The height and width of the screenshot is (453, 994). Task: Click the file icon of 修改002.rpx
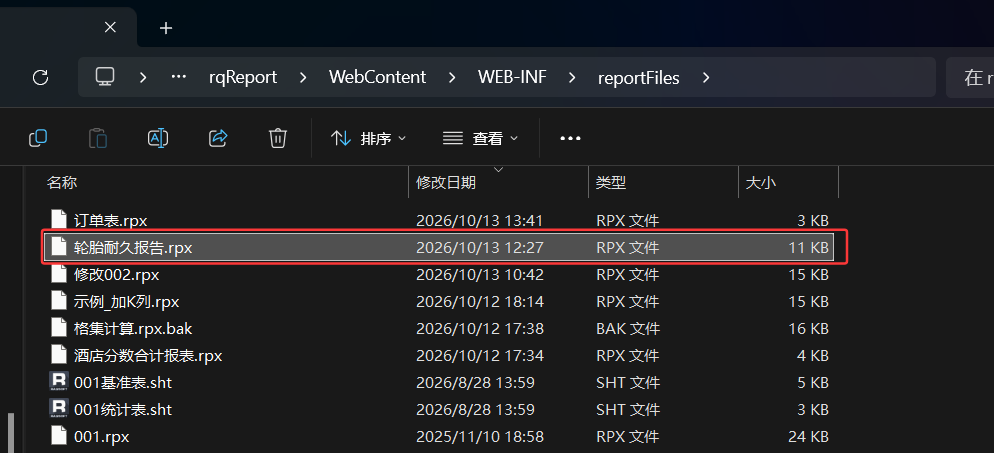pyautogui.click(x=58, y=273)
